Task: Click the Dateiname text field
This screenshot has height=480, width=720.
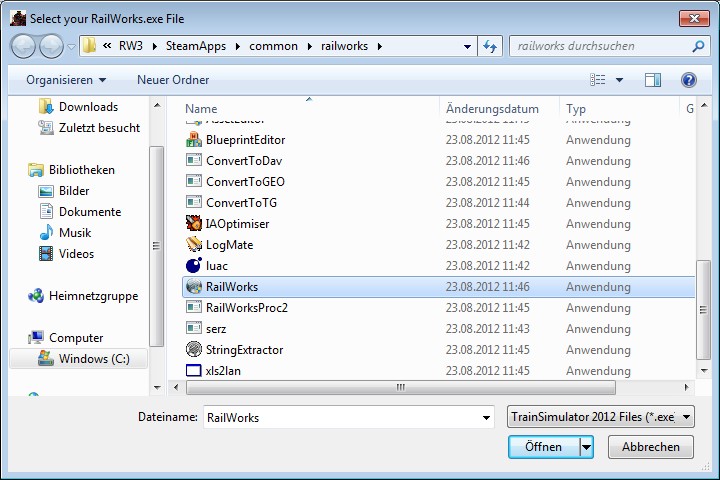Action: pos(342,418)
